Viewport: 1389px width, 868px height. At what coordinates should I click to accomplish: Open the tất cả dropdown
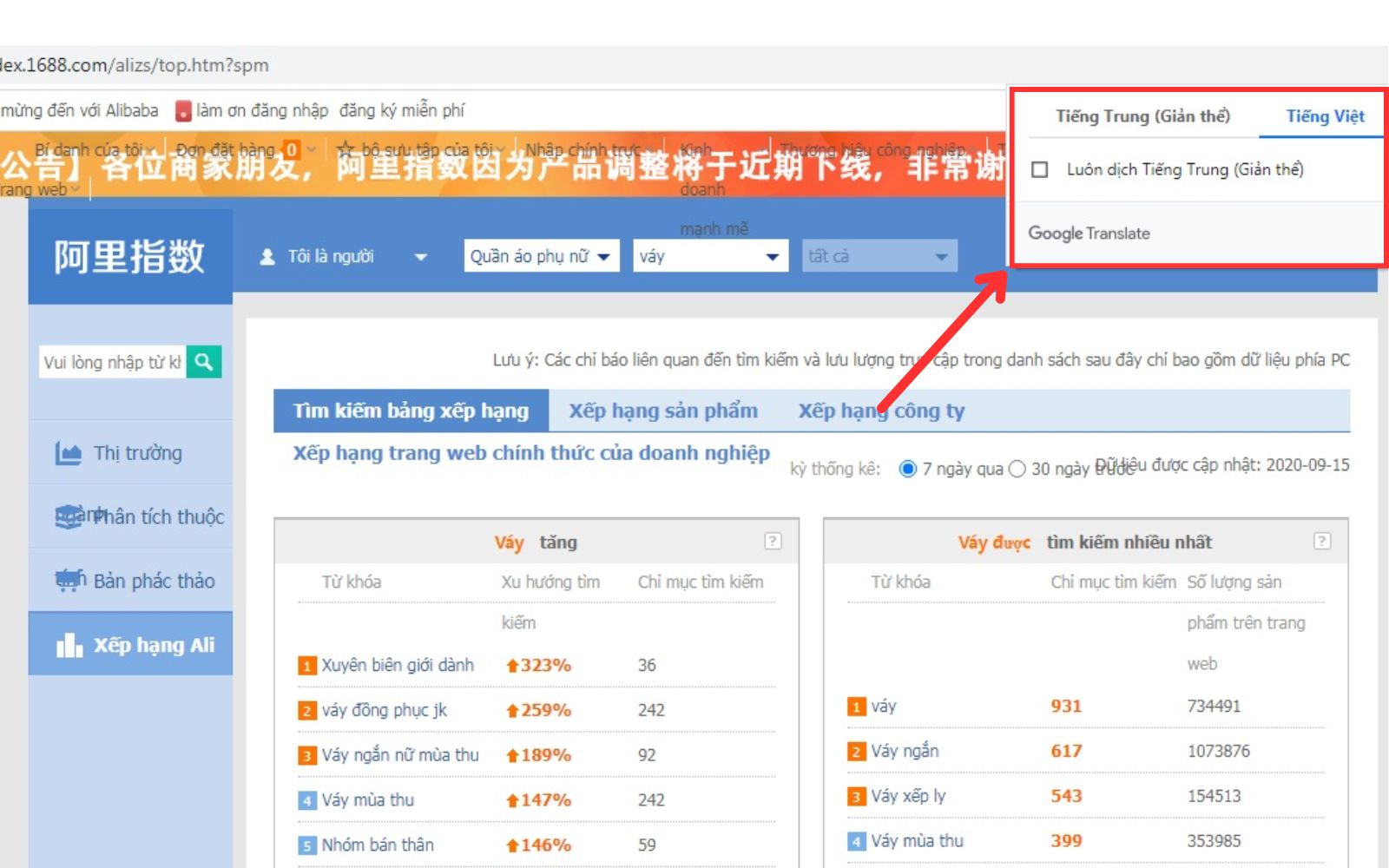[879, 256]
